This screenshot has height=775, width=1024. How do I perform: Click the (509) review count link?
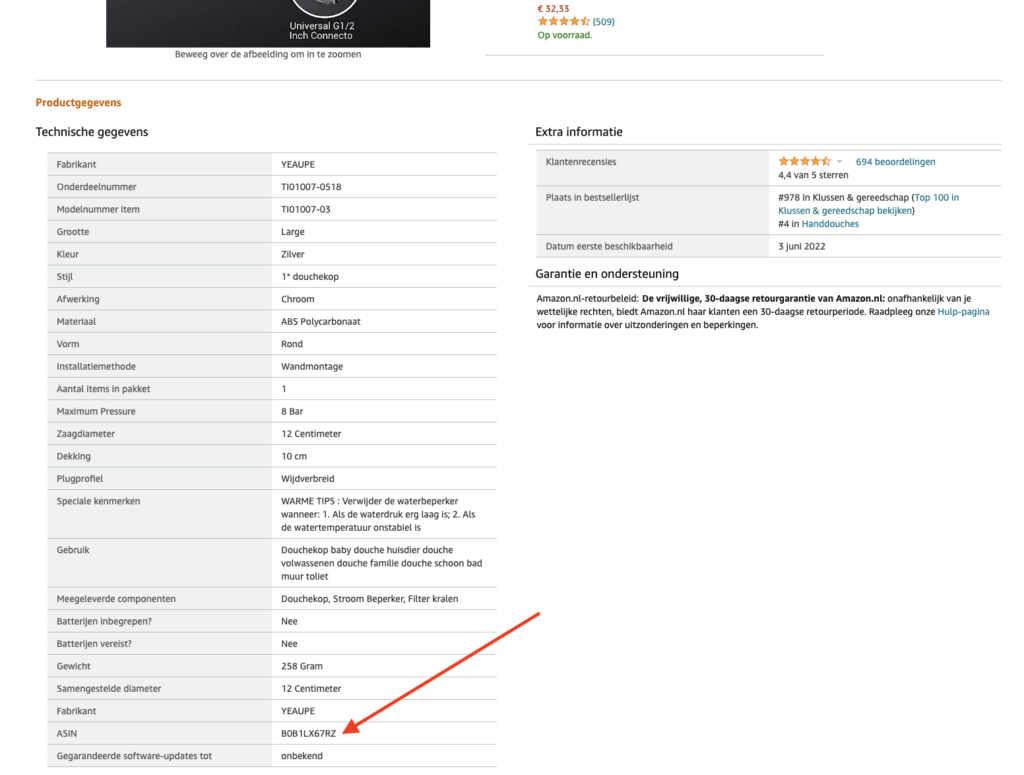tap(603, 22)
